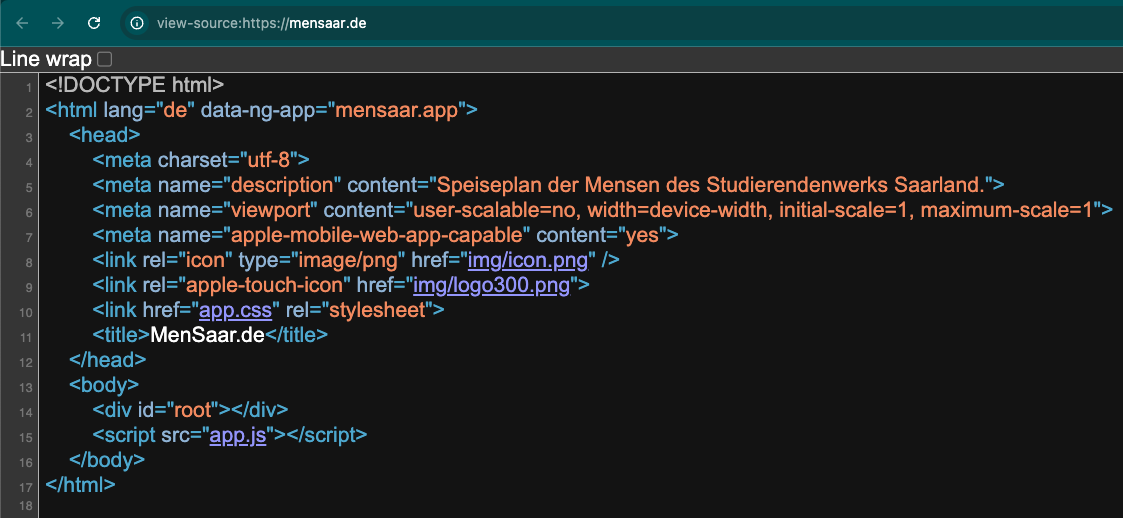Viewport: 1123px width, 518px height.
Task: Click line number 1 in gutter
Action: pyautogui.click(x=28, y=87)
